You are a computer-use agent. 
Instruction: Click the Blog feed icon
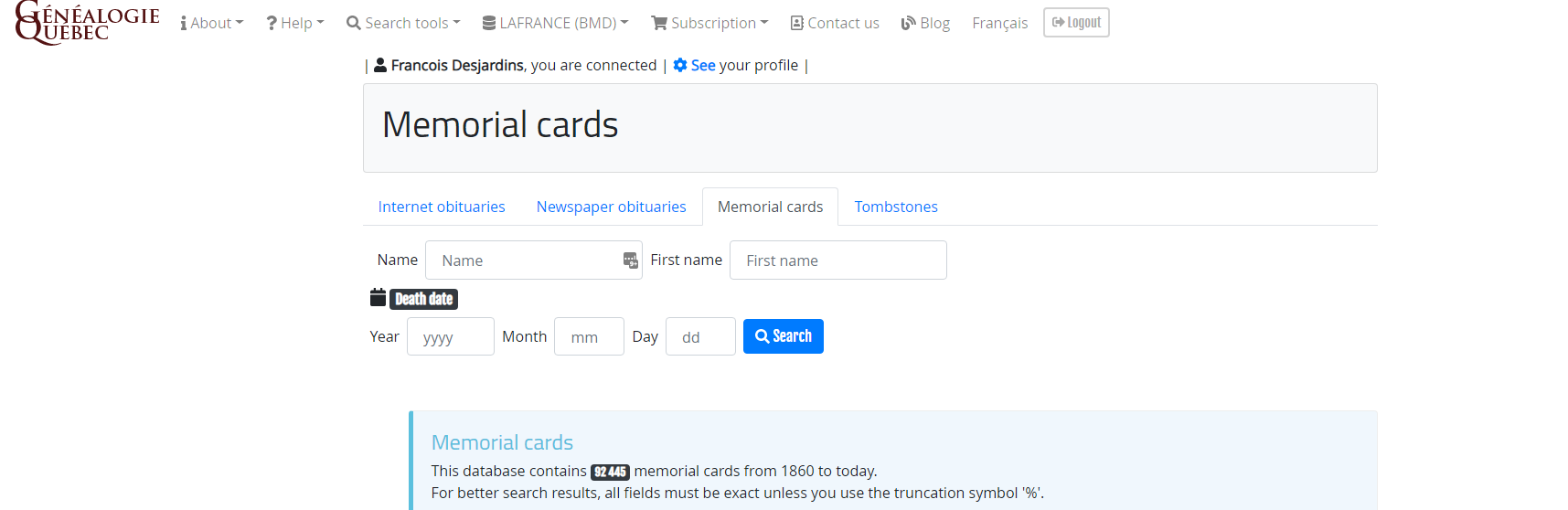click(x=908, y=23)
